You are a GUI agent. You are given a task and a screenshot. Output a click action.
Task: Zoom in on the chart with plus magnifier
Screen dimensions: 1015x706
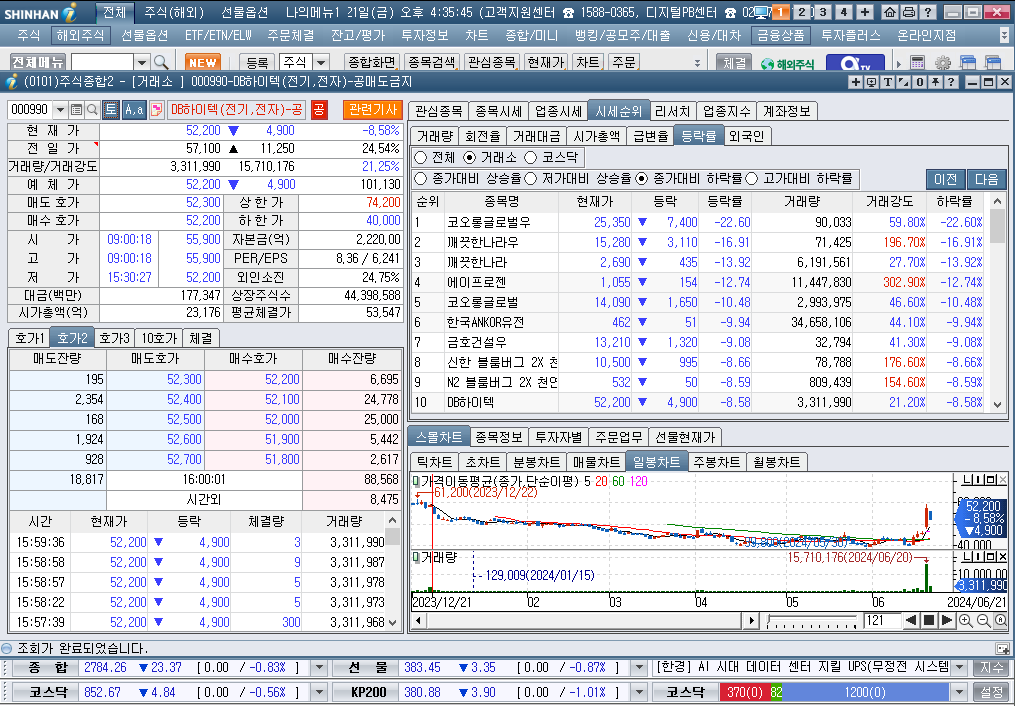pos(965,621)
